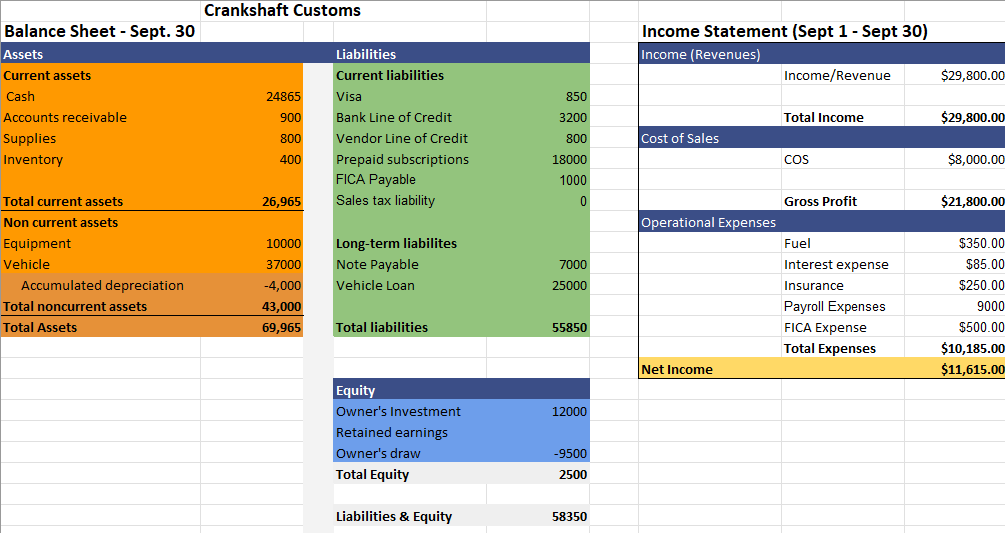
Task: Select the Owner's Investment value 12000
Action: 569,412
